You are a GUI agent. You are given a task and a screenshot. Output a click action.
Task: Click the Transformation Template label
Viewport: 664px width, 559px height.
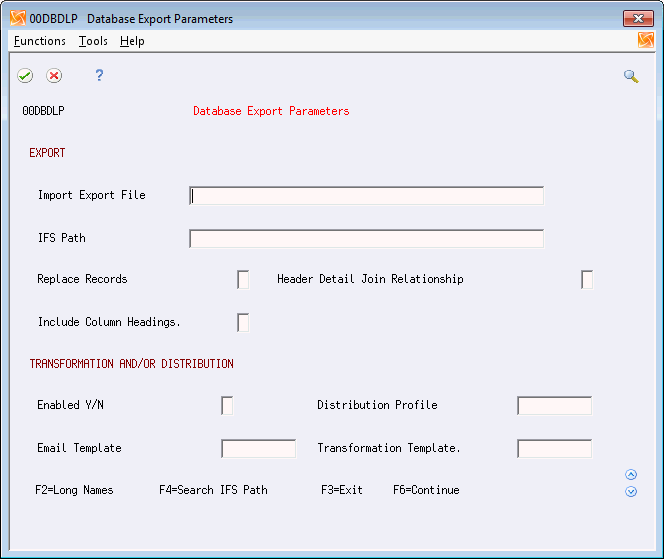point(389,448)
